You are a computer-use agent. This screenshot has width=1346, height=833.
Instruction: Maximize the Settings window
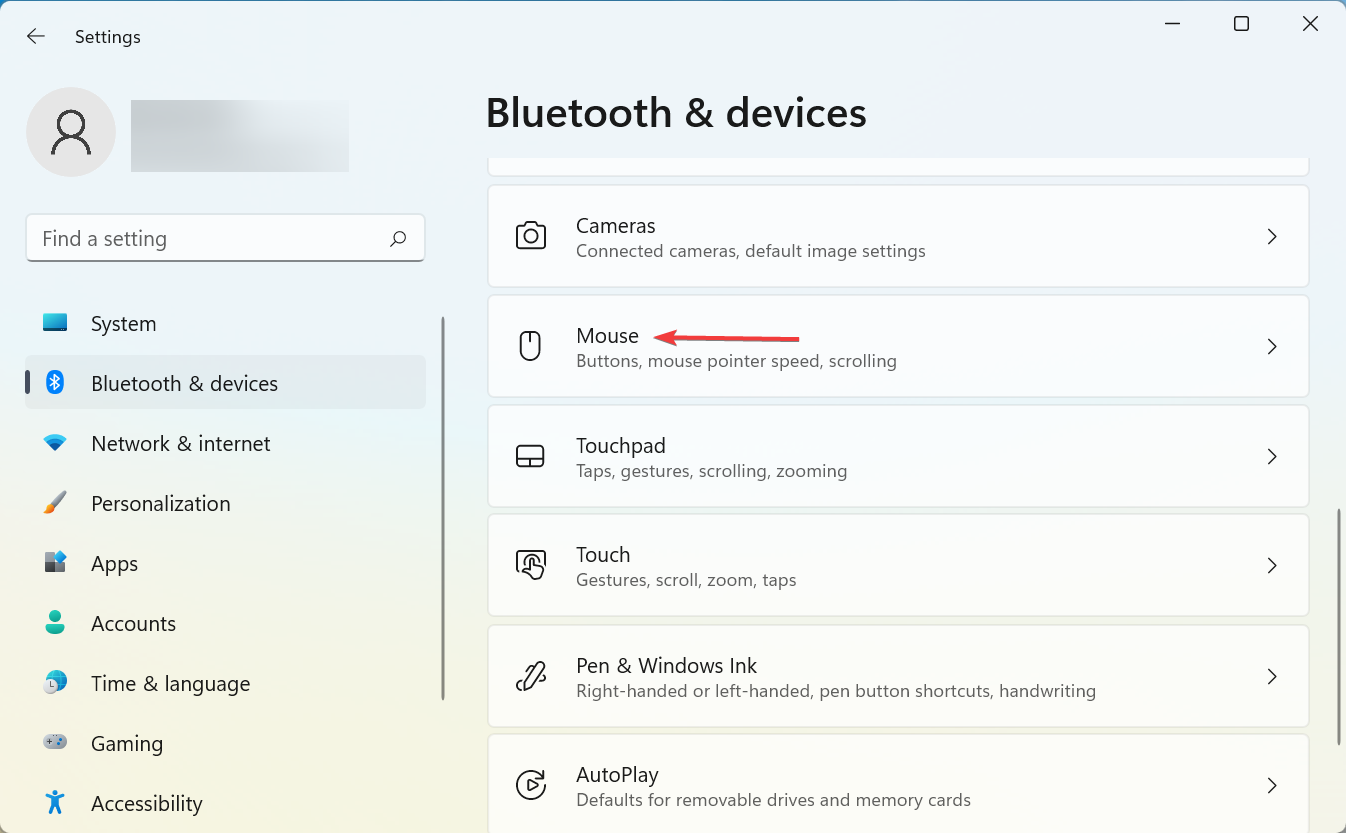pyautogui.click(x=1241, y=24)
